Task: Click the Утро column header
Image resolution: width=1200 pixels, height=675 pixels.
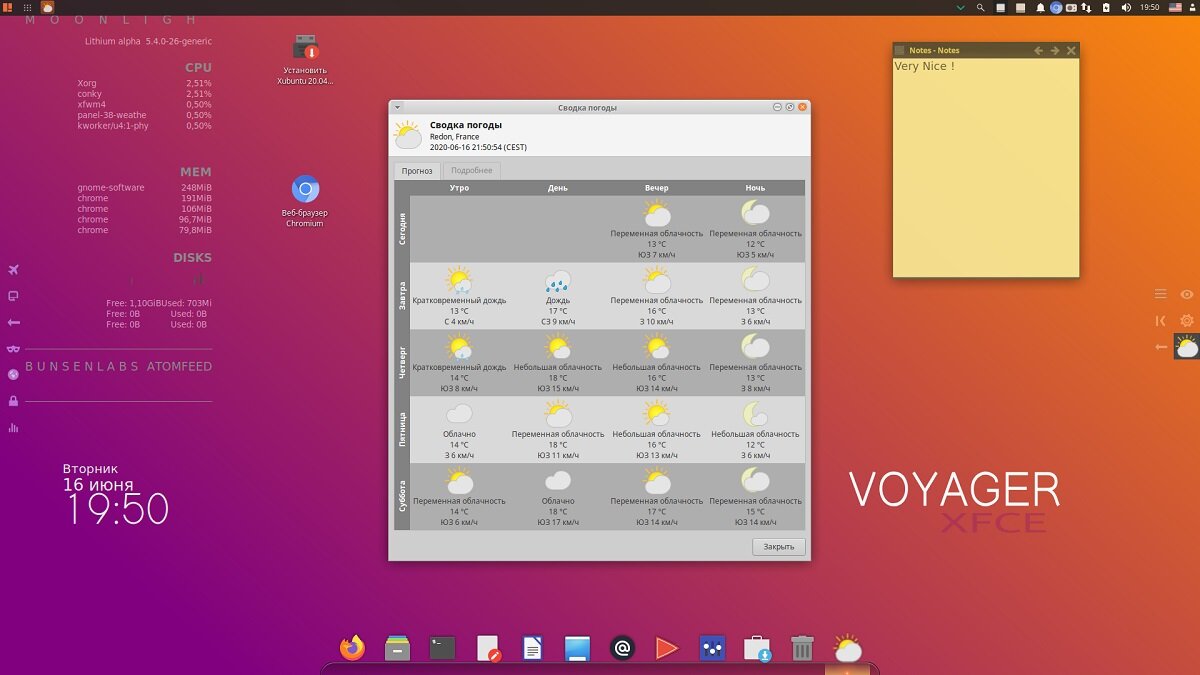Action: pos(459,188)
